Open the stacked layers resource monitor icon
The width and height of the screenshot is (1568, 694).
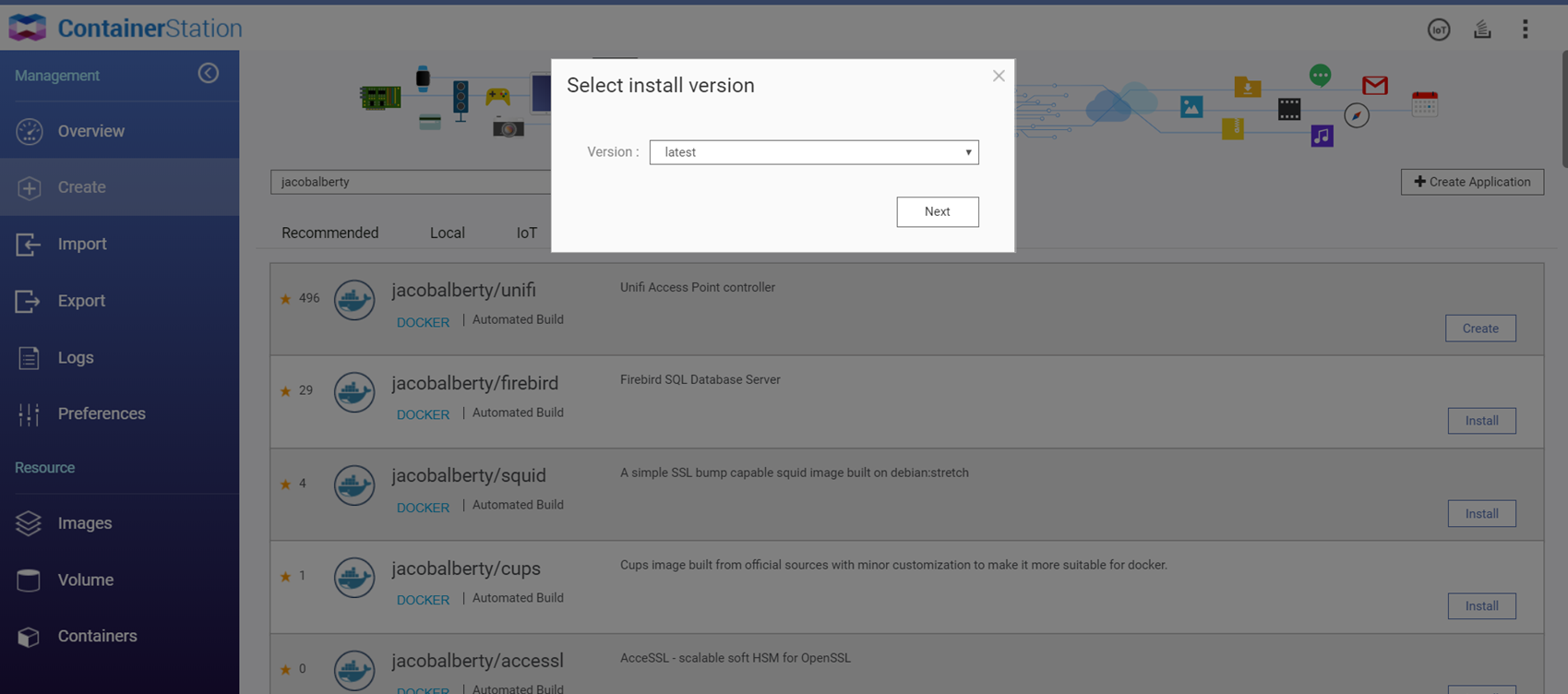click(x=1482, y=30)
